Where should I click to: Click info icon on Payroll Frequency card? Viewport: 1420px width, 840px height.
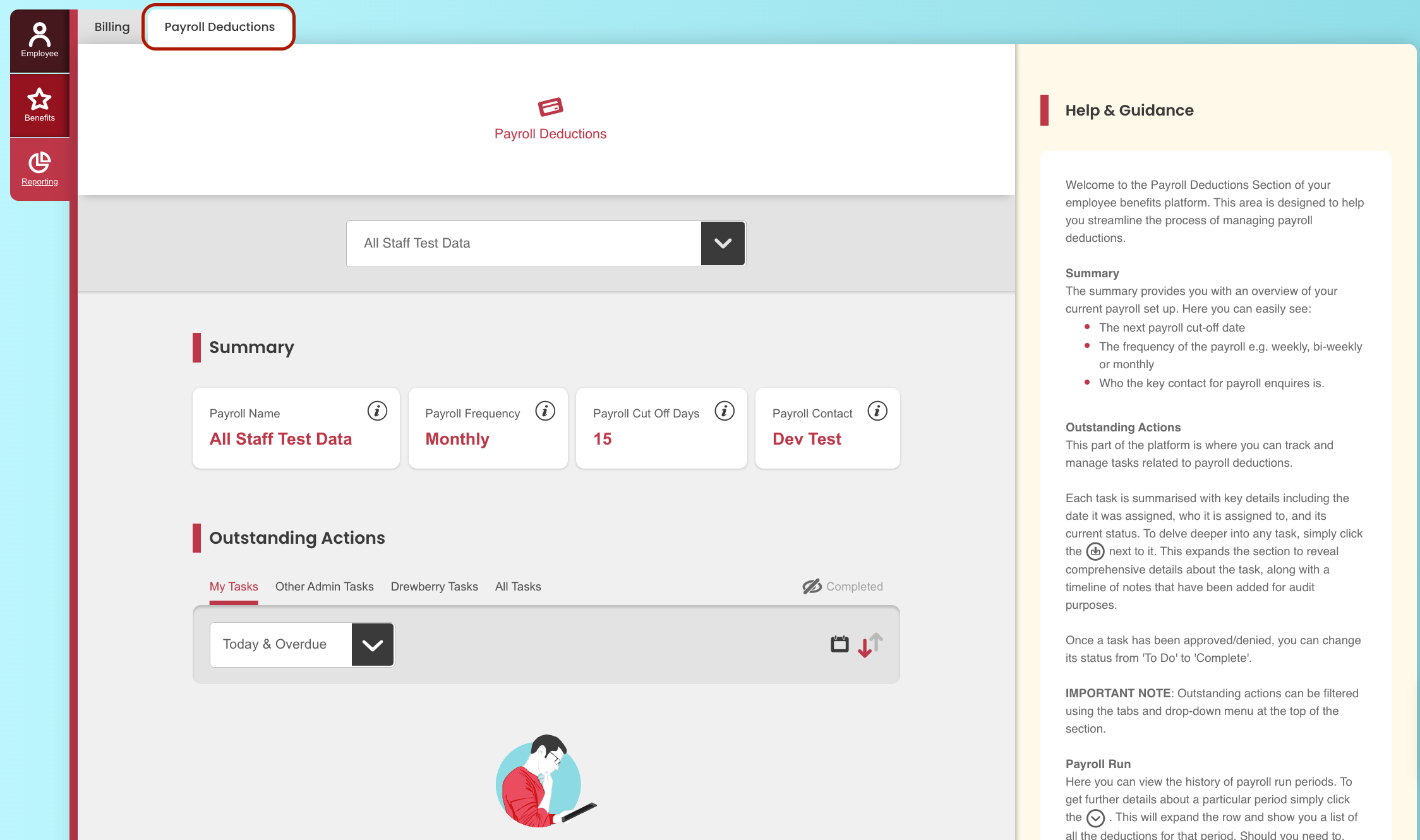click(545, 411)
